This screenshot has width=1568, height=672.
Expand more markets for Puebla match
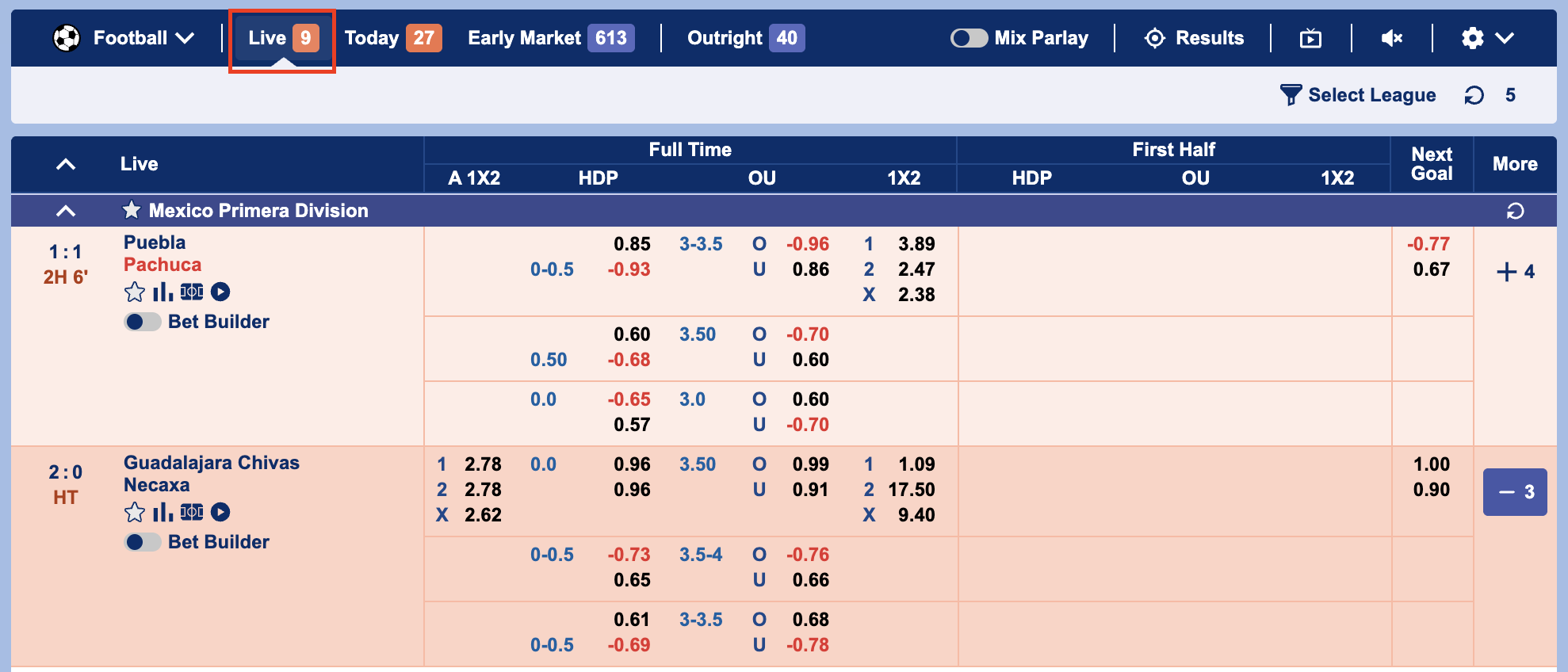(1515, 272)
